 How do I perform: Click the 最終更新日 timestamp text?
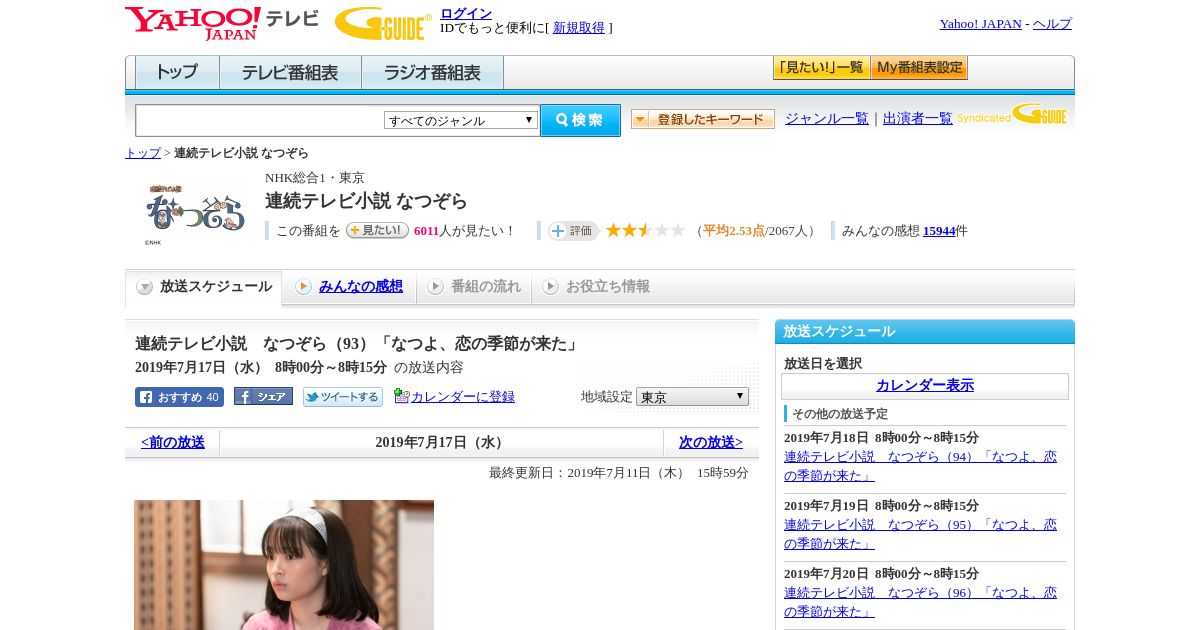(x=619, y=473)
